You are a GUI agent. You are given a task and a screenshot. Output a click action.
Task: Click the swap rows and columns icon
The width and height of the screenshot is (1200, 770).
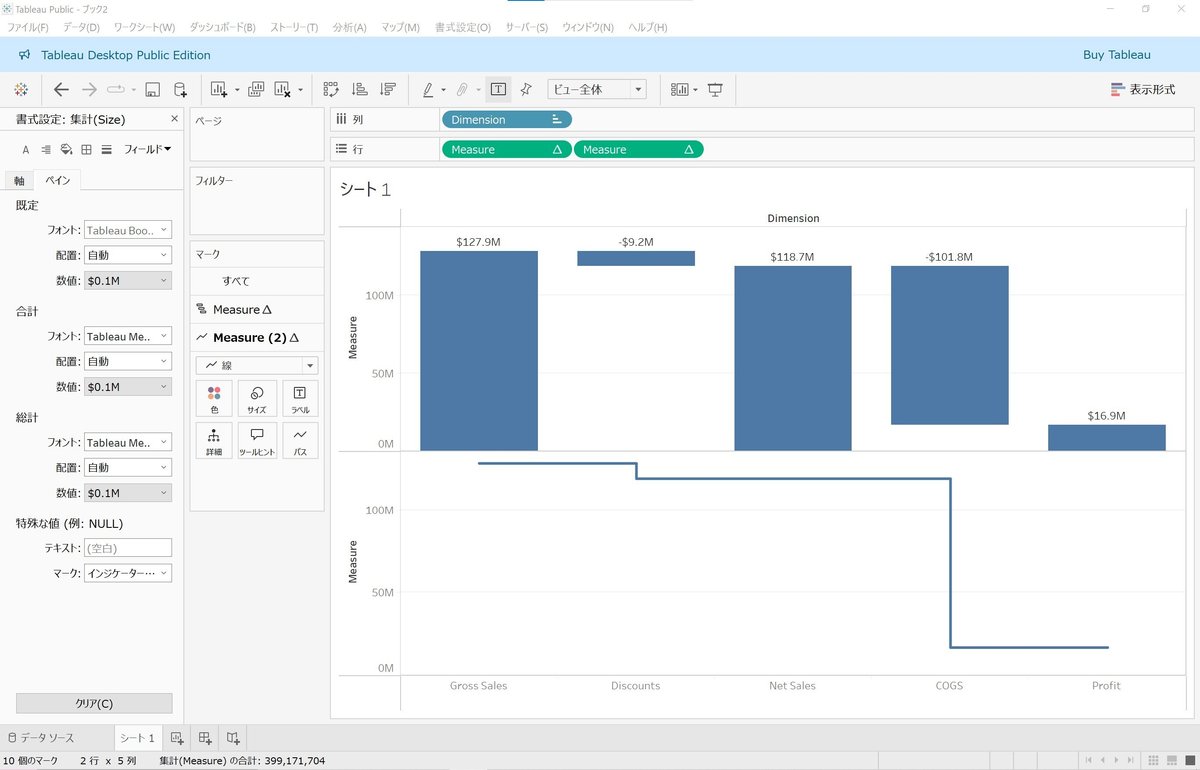(x=332, y=89)
